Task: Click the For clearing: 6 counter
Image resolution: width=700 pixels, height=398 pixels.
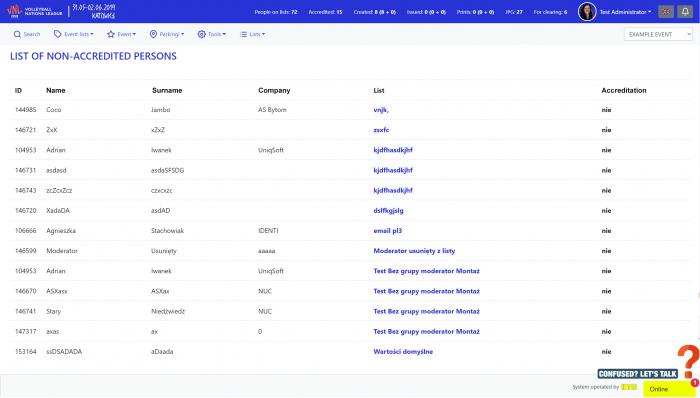Action: (550, 12)
